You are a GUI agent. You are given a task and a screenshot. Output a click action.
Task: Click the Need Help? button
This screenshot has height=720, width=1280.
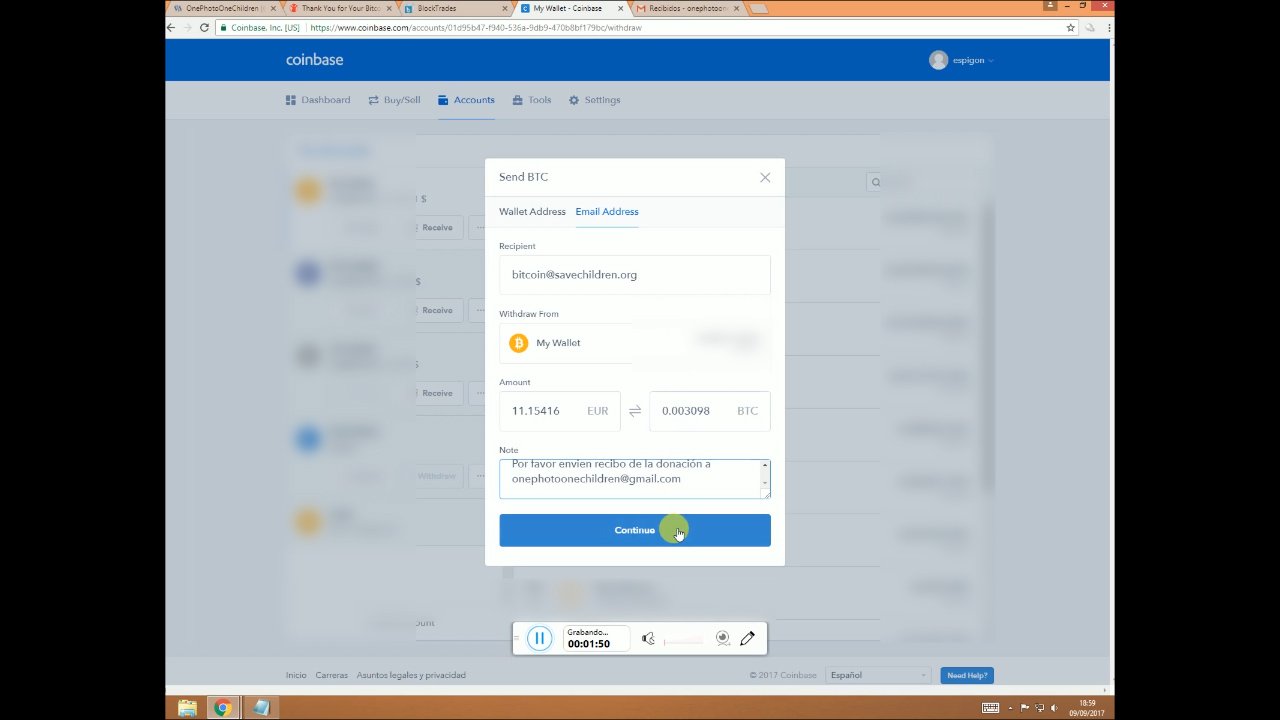click(x=967, y=675)
